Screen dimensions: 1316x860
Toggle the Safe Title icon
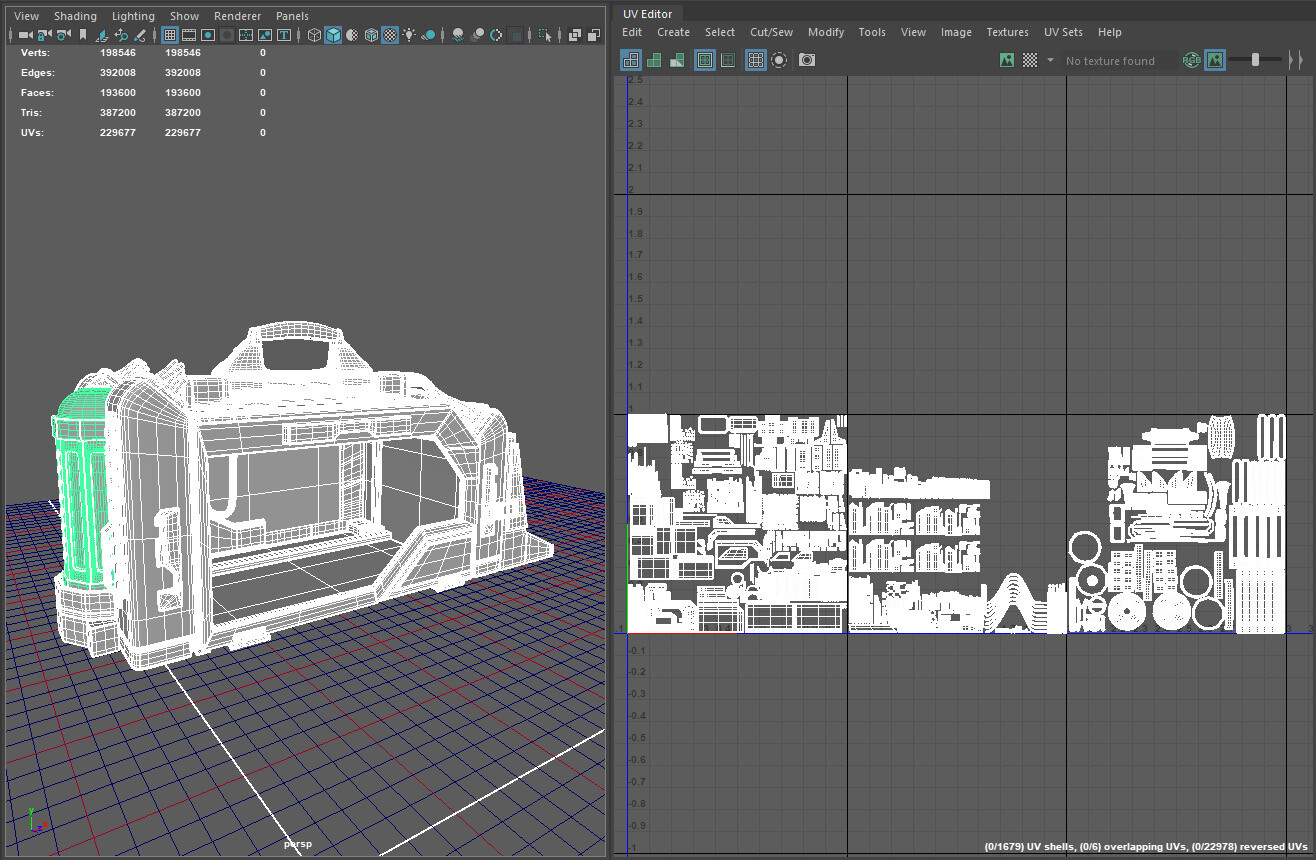pyautogui.click(x=284, y=35)
